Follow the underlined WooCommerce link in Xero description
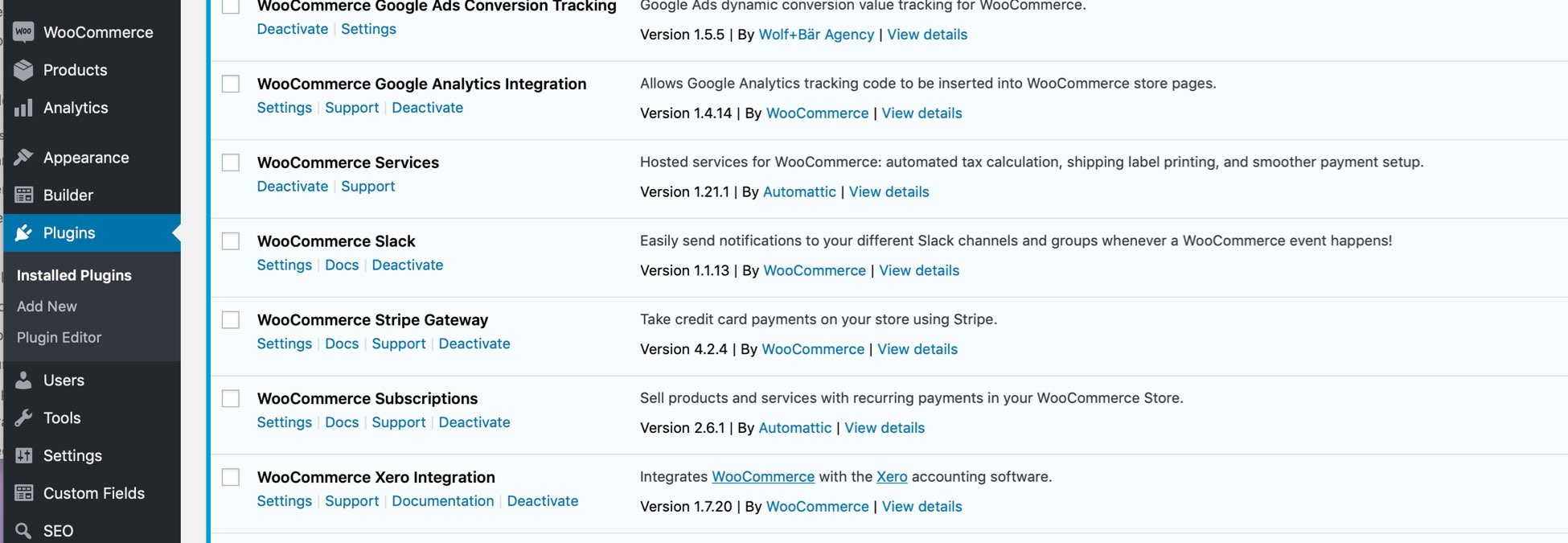Image resolution: width=1568 pixels, height=543 pixels. [763, 477]
